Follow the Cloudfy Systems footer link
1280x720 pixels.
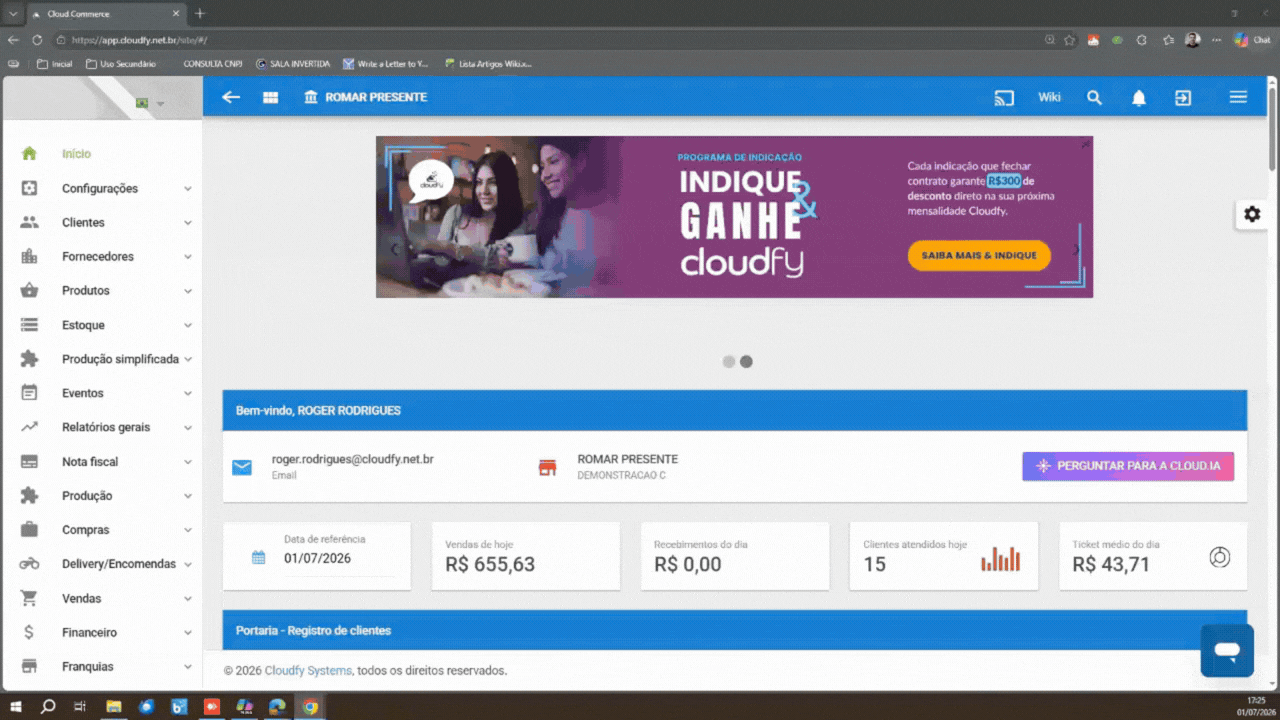[x=308, y=670]
